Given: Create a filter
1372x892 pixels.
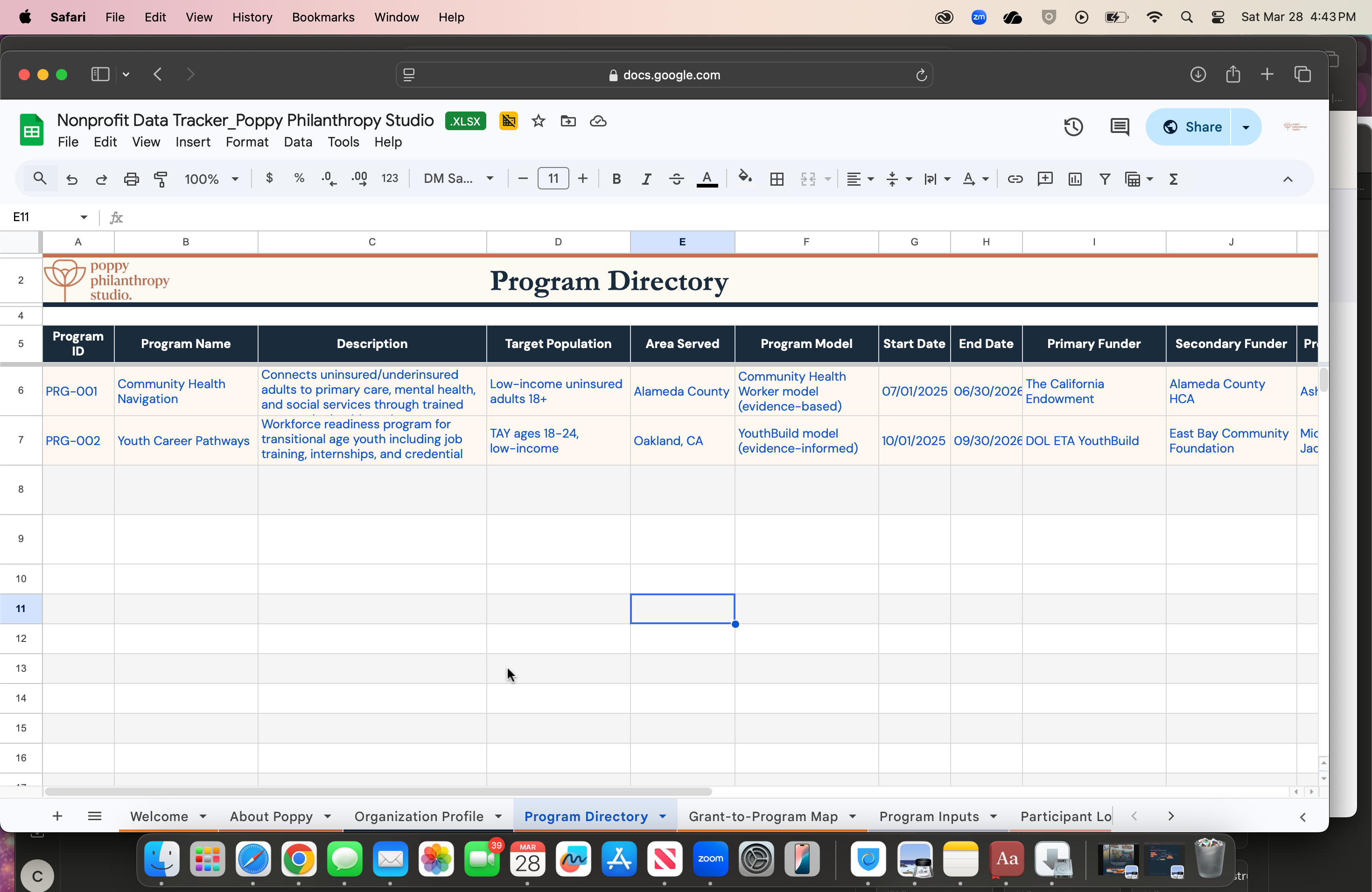Looking at the screenshot, I should click(1105, 179).
